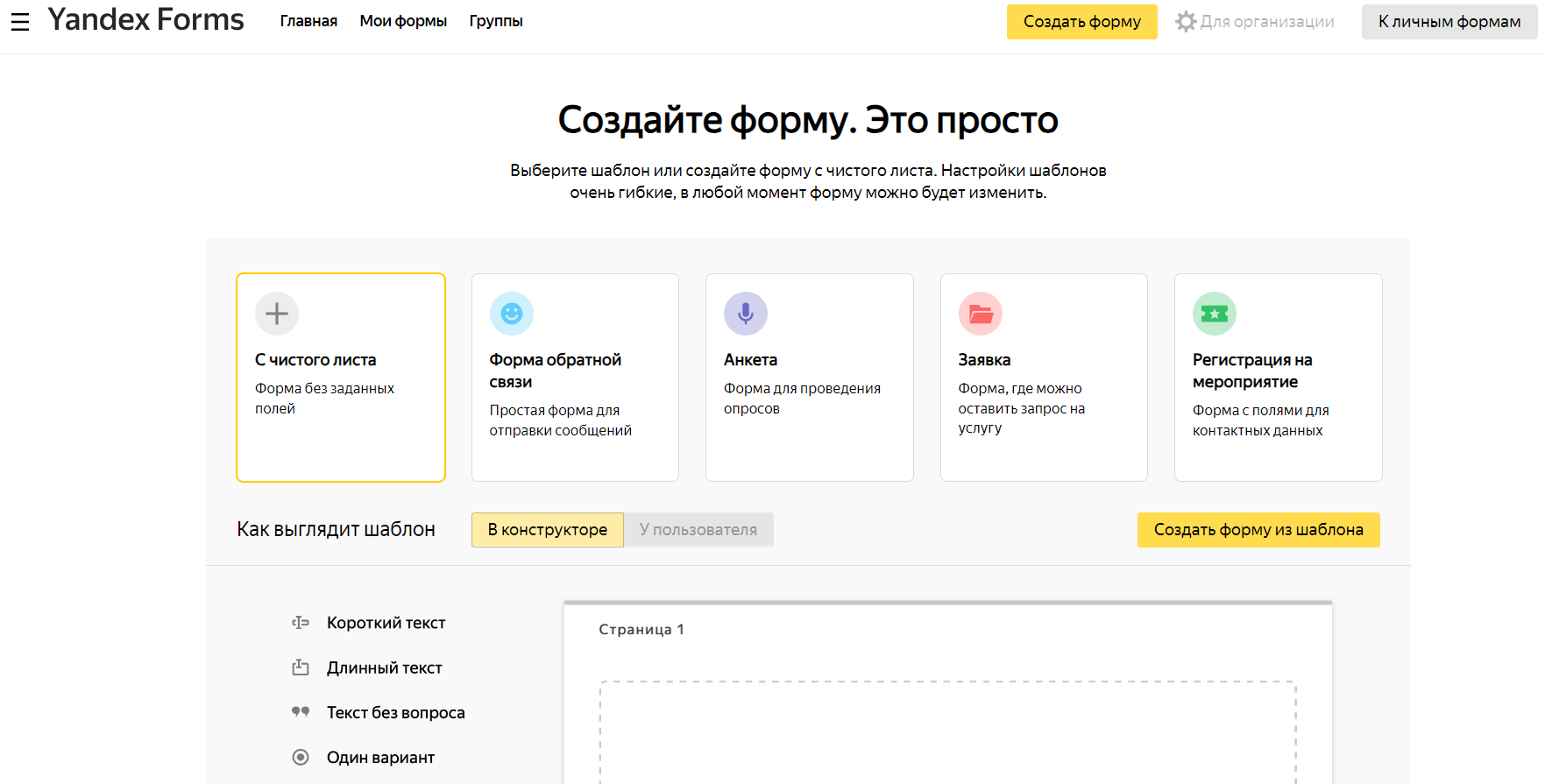Select the Анкета template card

[x=810, y=378]
